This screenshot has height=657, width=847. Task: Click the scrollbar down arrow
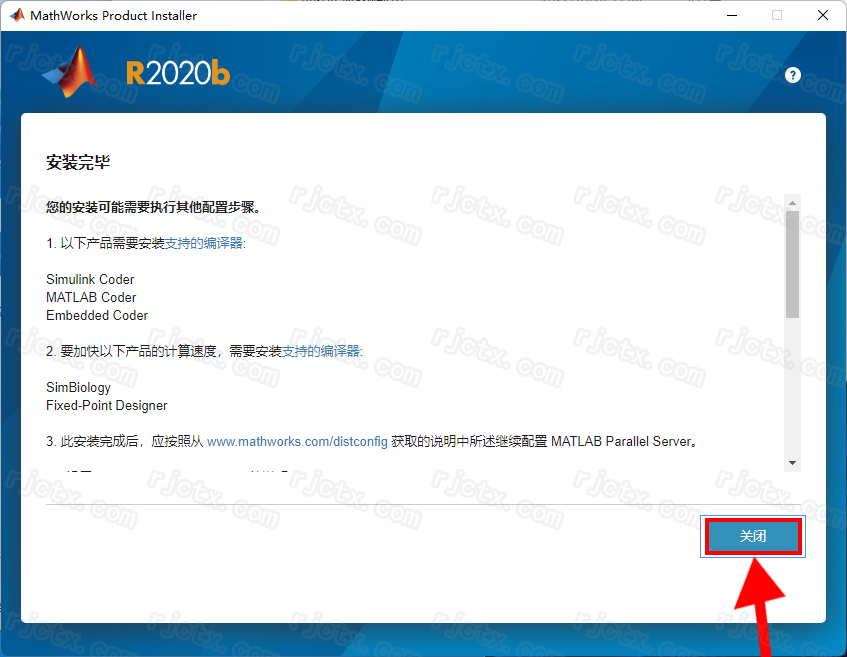pyautogui.click(x=792, y=463)
